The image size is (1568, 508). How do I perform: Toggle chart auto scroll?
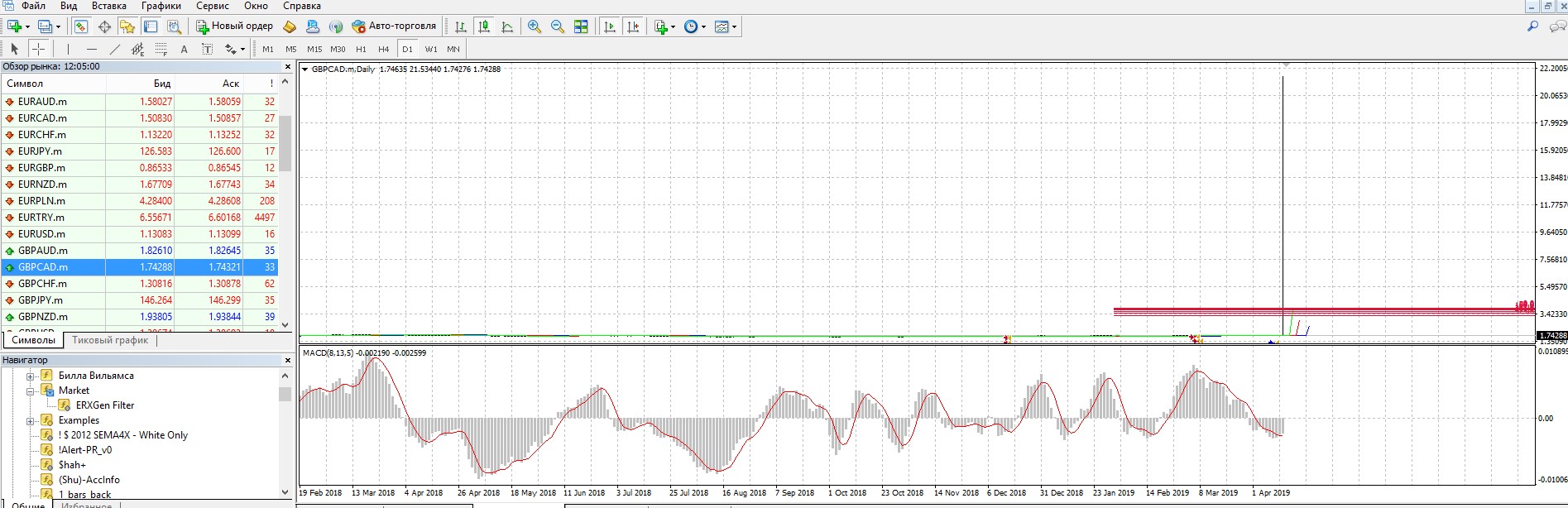(610, 26)
